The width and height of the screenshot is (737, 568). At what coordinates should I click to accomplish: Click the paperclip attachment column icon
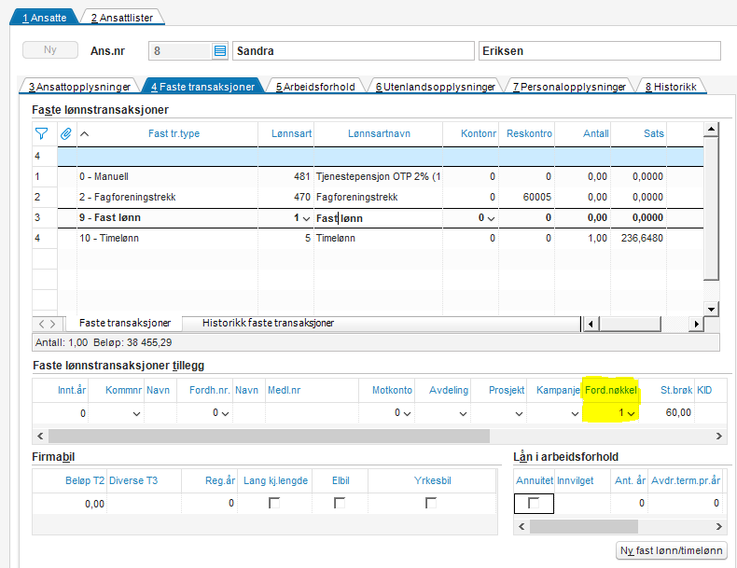[x=66, y=133]
